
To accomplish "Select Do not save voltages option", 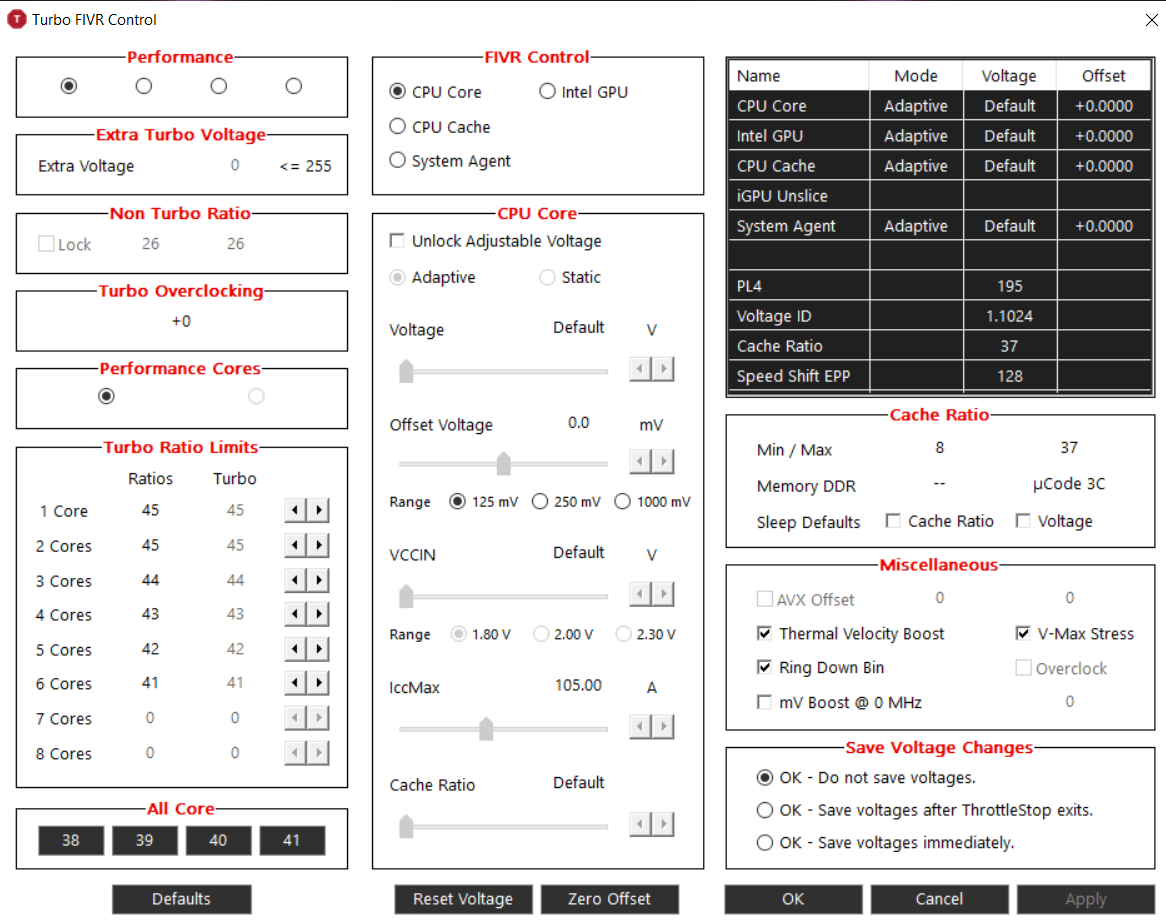I will point(866,777).
